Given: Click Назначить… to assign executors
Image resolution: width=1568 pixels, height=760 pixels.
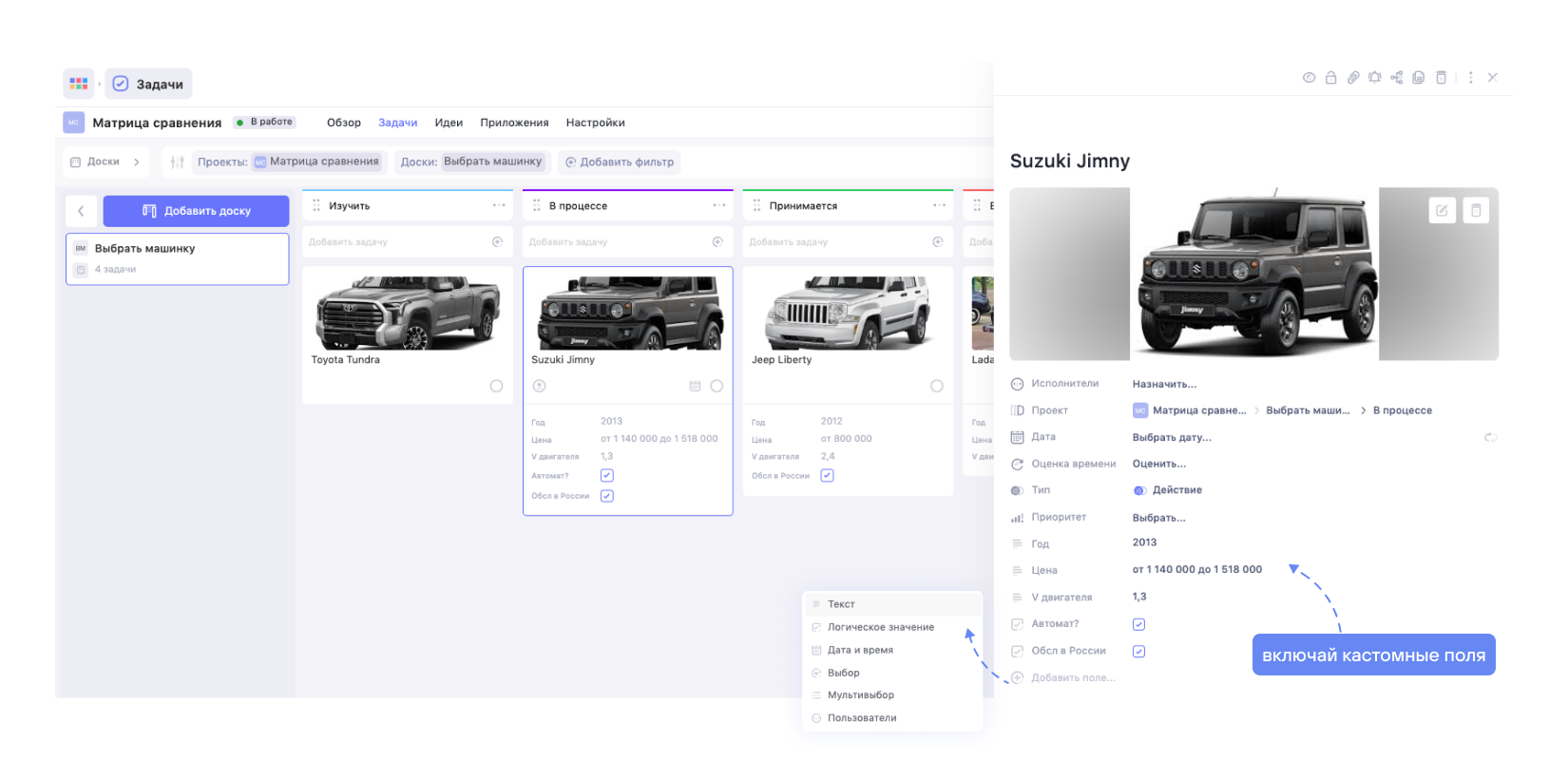Looking at the screenshot, I should pyautogui.click(x=1164, y=384).
